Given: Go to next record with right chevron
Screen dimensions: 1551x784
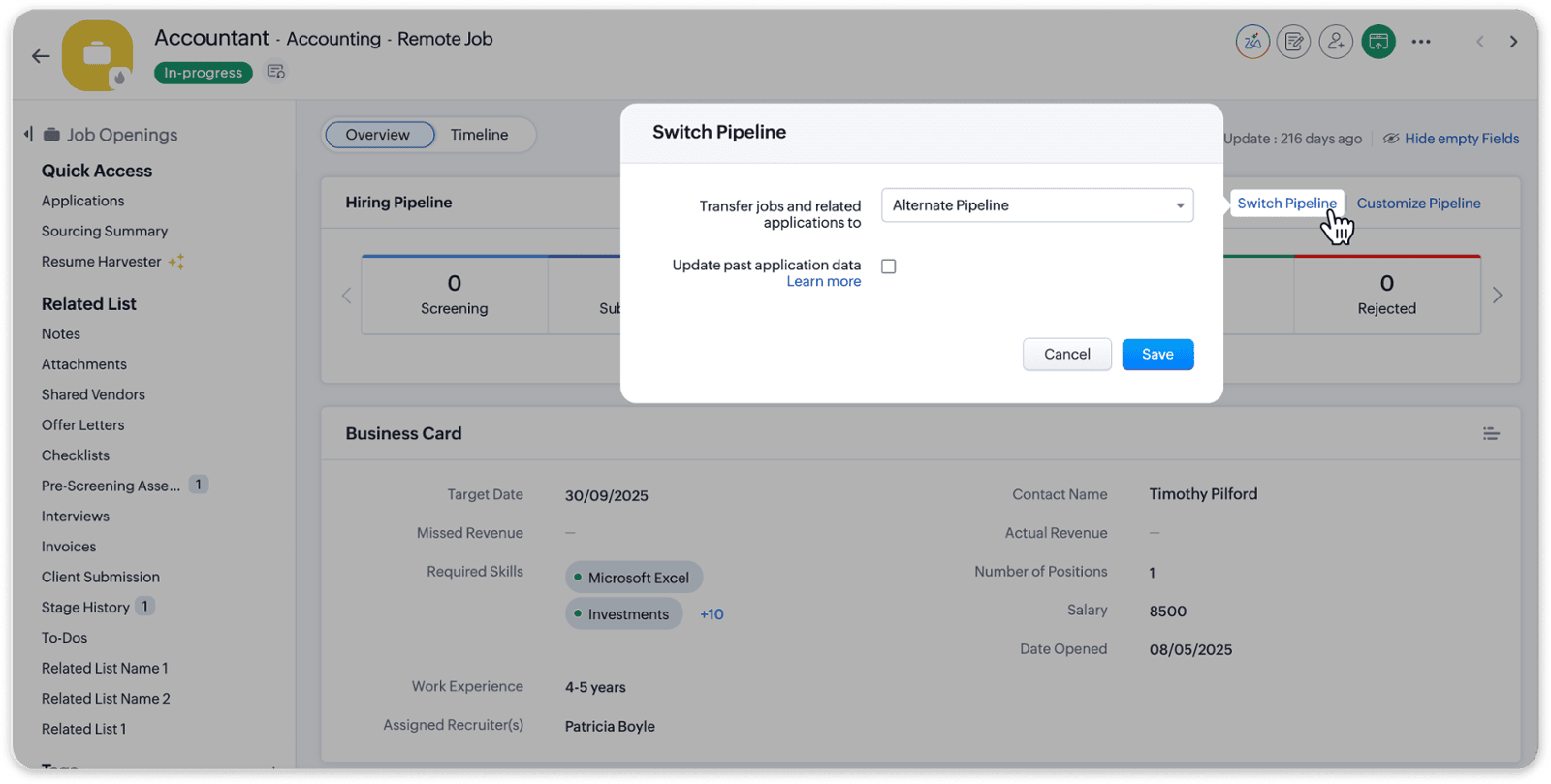Looking at the screenshot, I should click(x=1513, y=42).
